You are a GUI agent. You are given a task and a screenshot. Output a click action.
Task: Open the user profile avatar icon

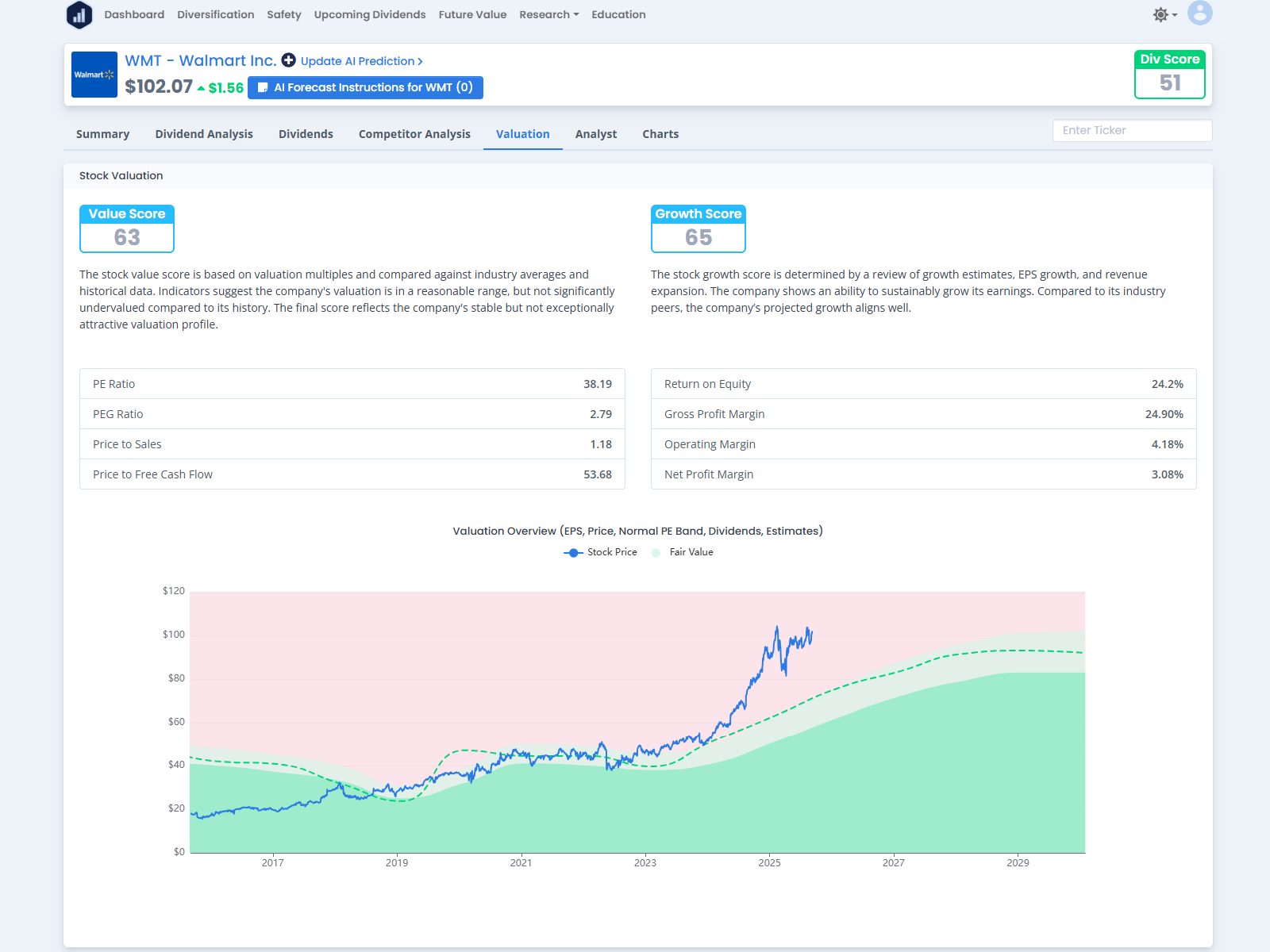pos(1199,13)
